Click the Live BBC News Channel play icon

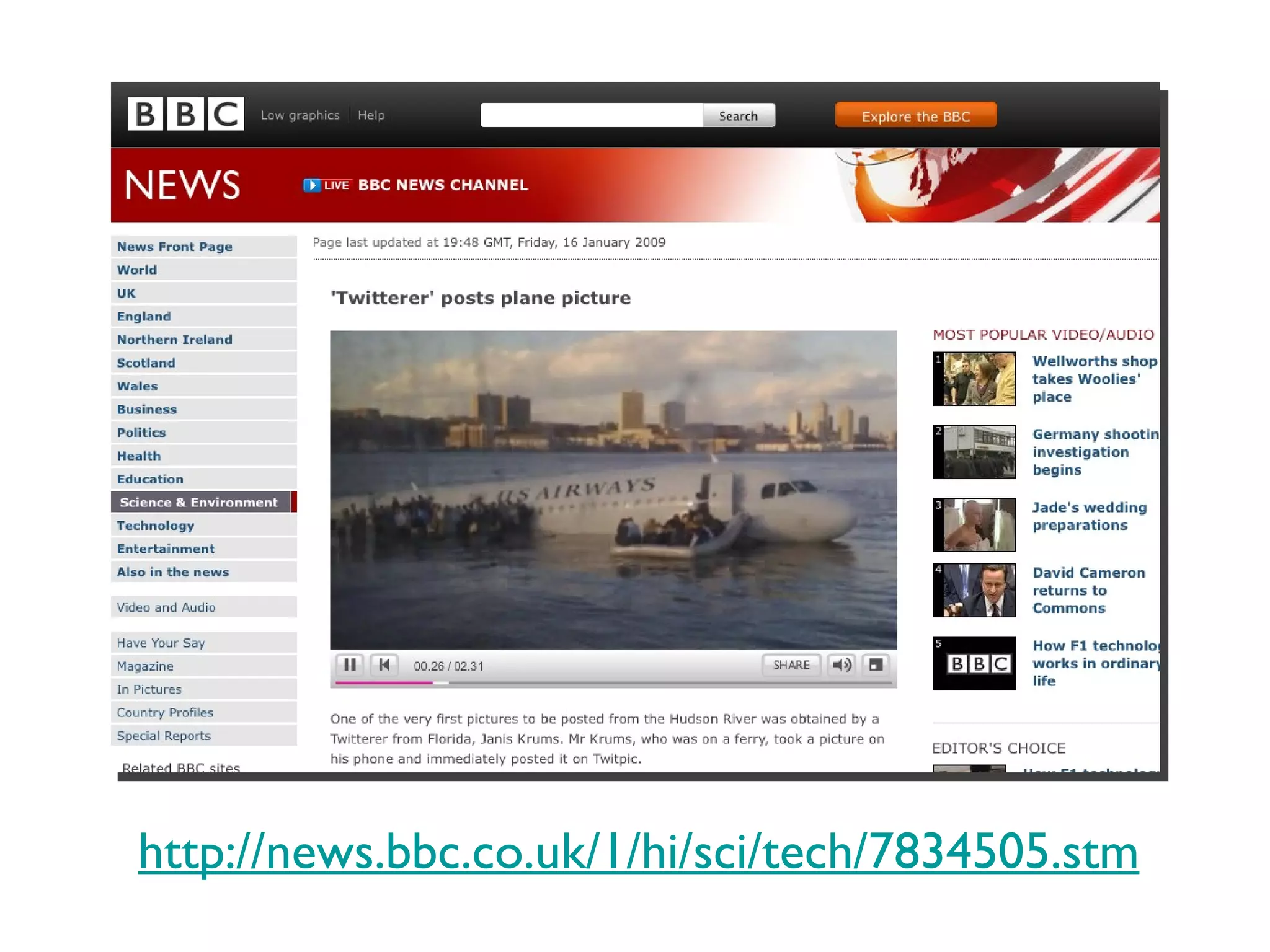(x=312, y=185)
